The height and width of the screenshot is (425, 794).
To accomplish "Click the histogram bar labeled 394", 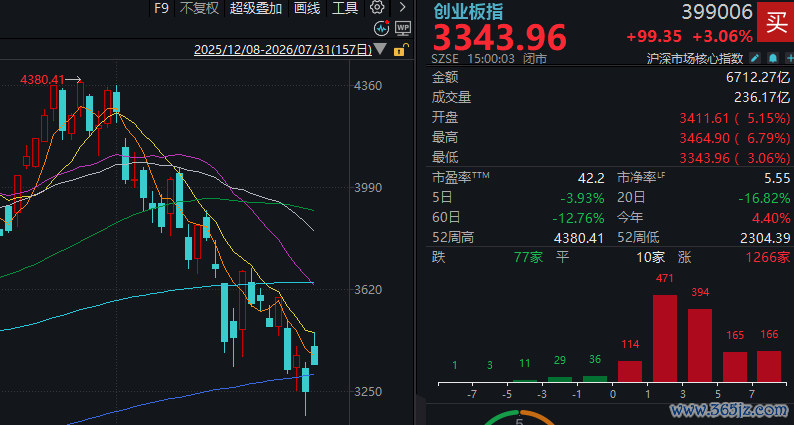I will pyautogui.click(x=700, y=345).
